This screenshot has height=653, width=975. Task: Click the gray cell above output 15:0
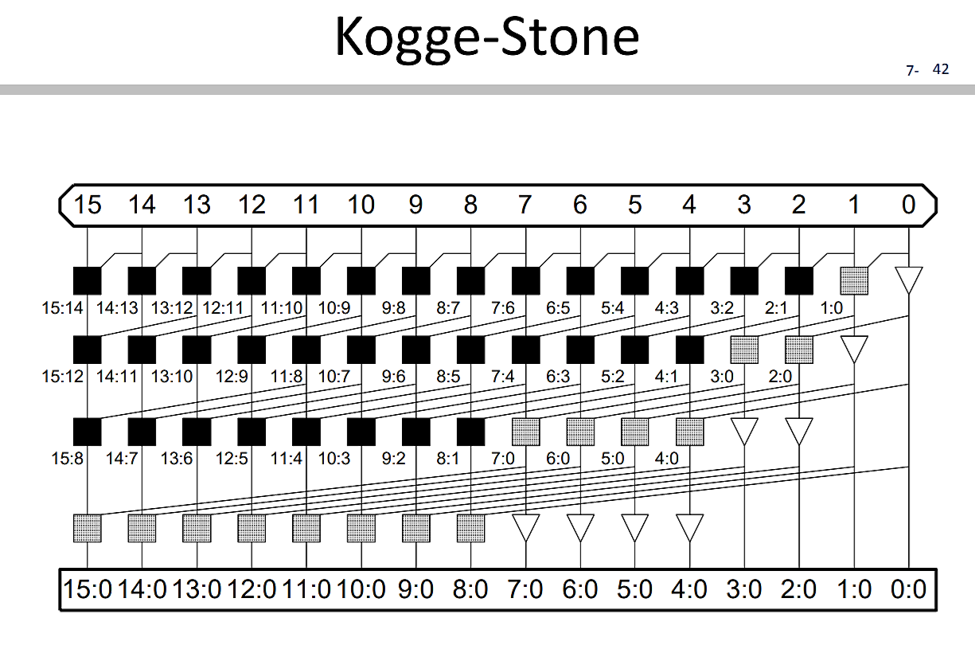coord(88,527)
